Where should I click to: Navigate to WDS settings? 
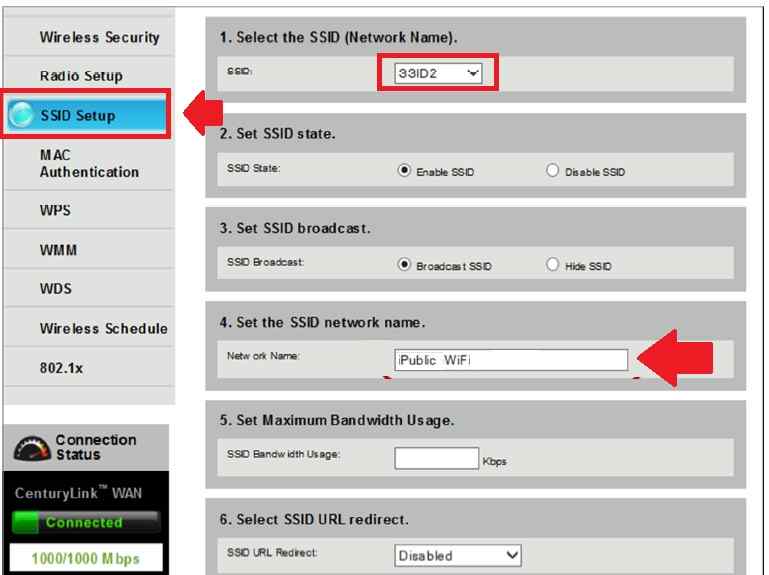[56, 289]
